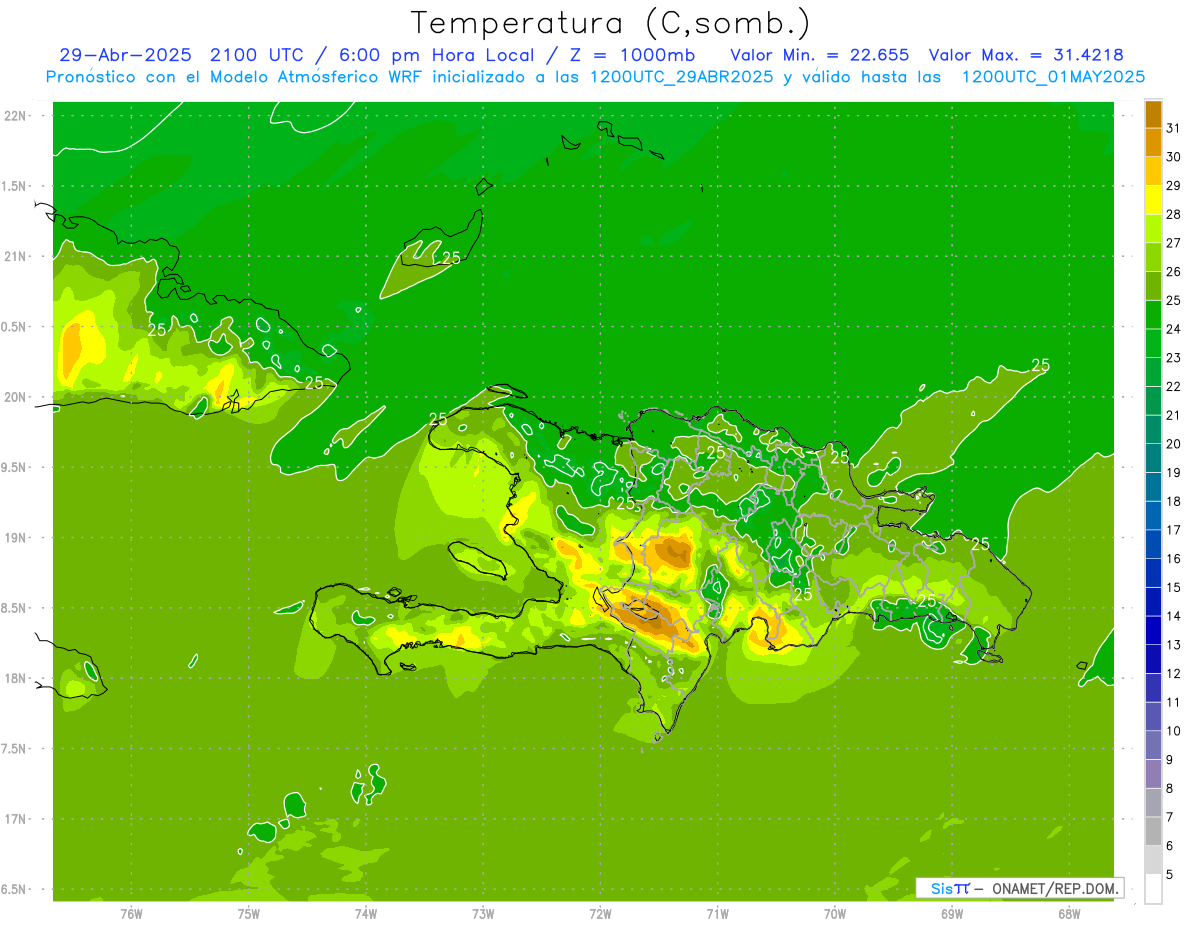Click the legend value "12"

pos(1174,674)
